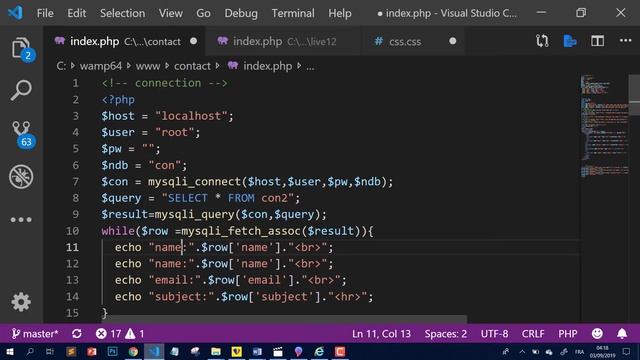The width and height of the screenshot is (640, 360).
Task: Open the File menu
Action: click(45, 13)
